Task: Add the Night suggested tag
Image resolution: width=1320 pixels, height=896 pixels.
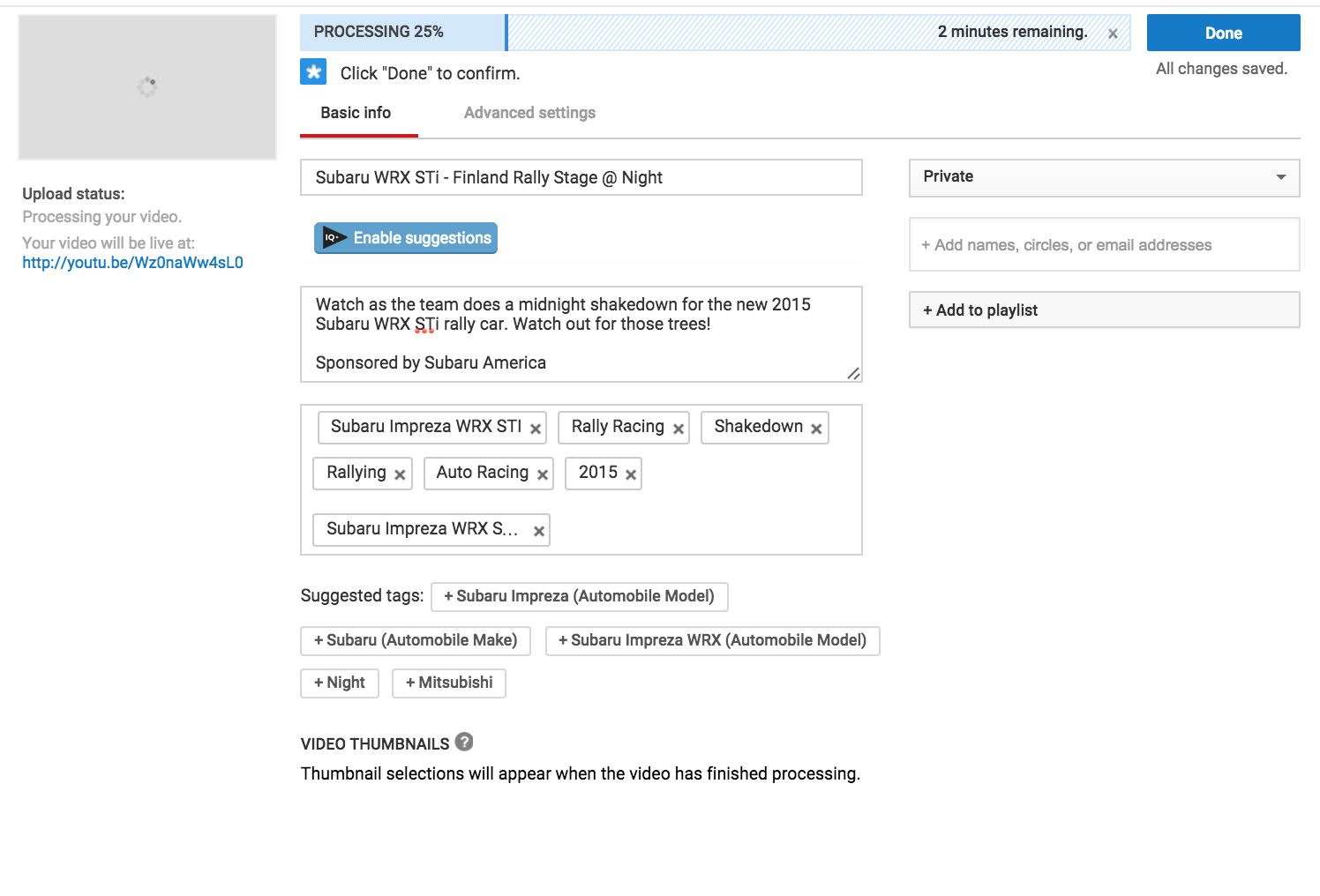Action: (340, 683)
